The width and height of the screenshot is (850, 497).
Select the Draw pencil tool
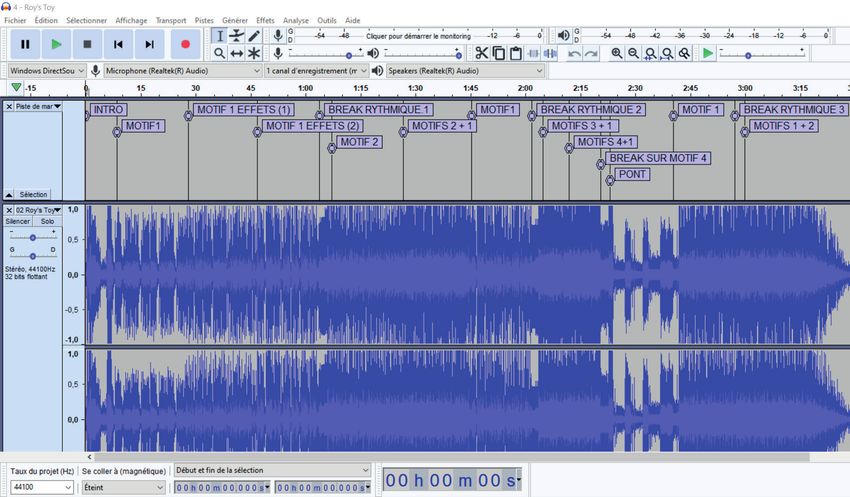(254, 36)
